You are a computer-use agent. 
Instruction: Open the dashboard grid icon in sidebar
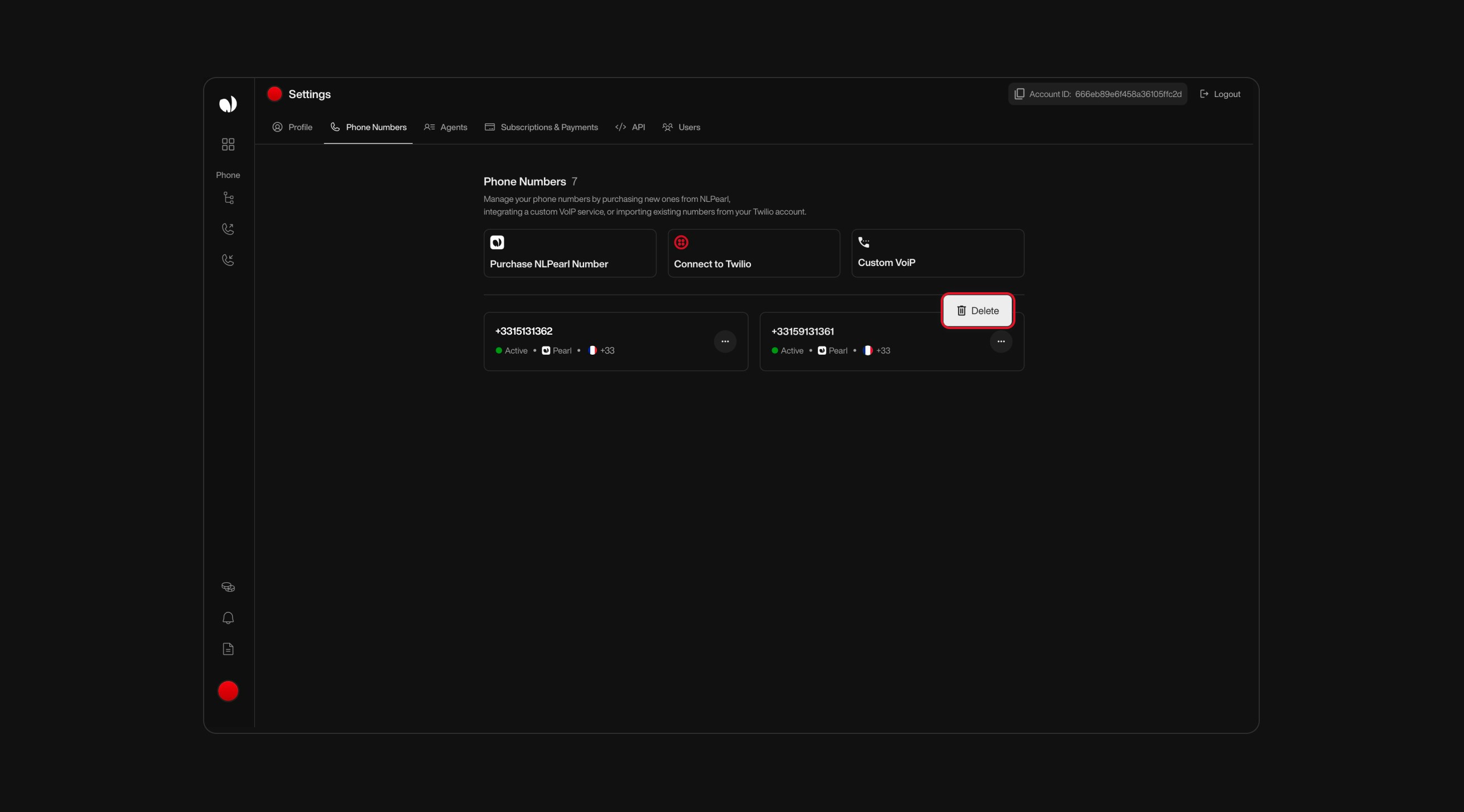(x=228, y=144)
